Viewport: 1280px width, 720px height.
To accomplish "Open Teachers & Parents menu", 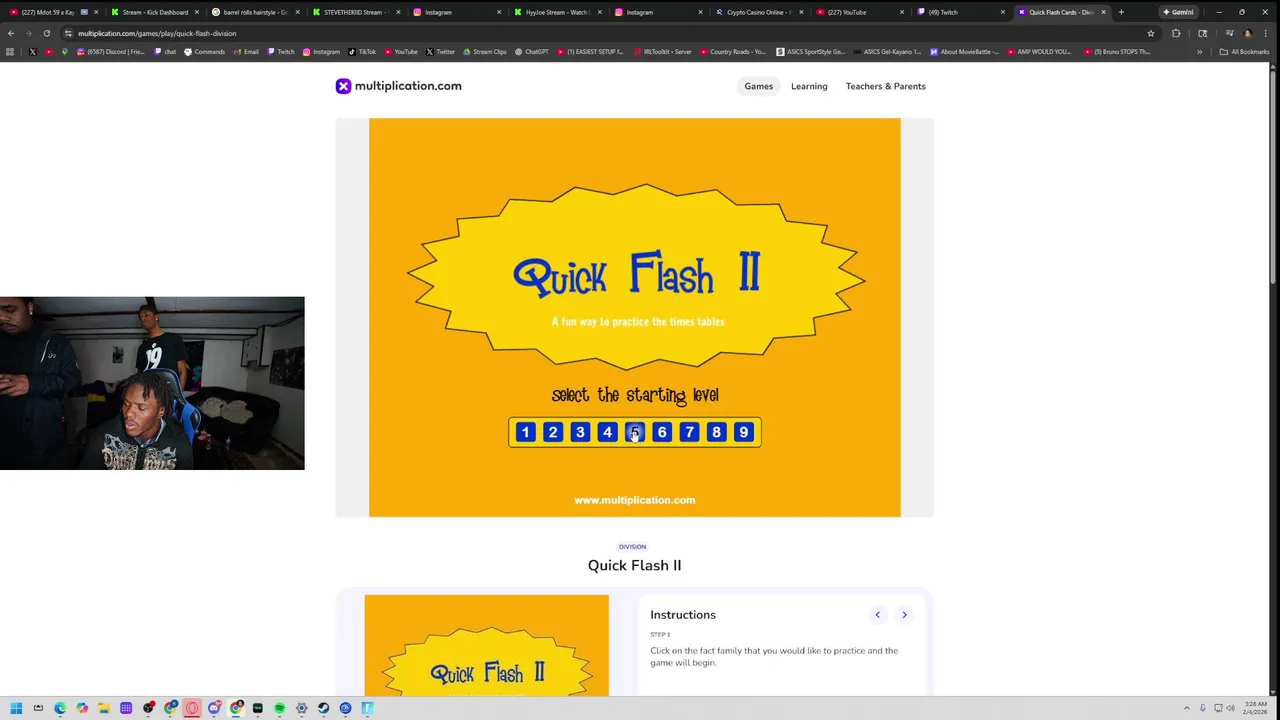I will click(885, 86).
